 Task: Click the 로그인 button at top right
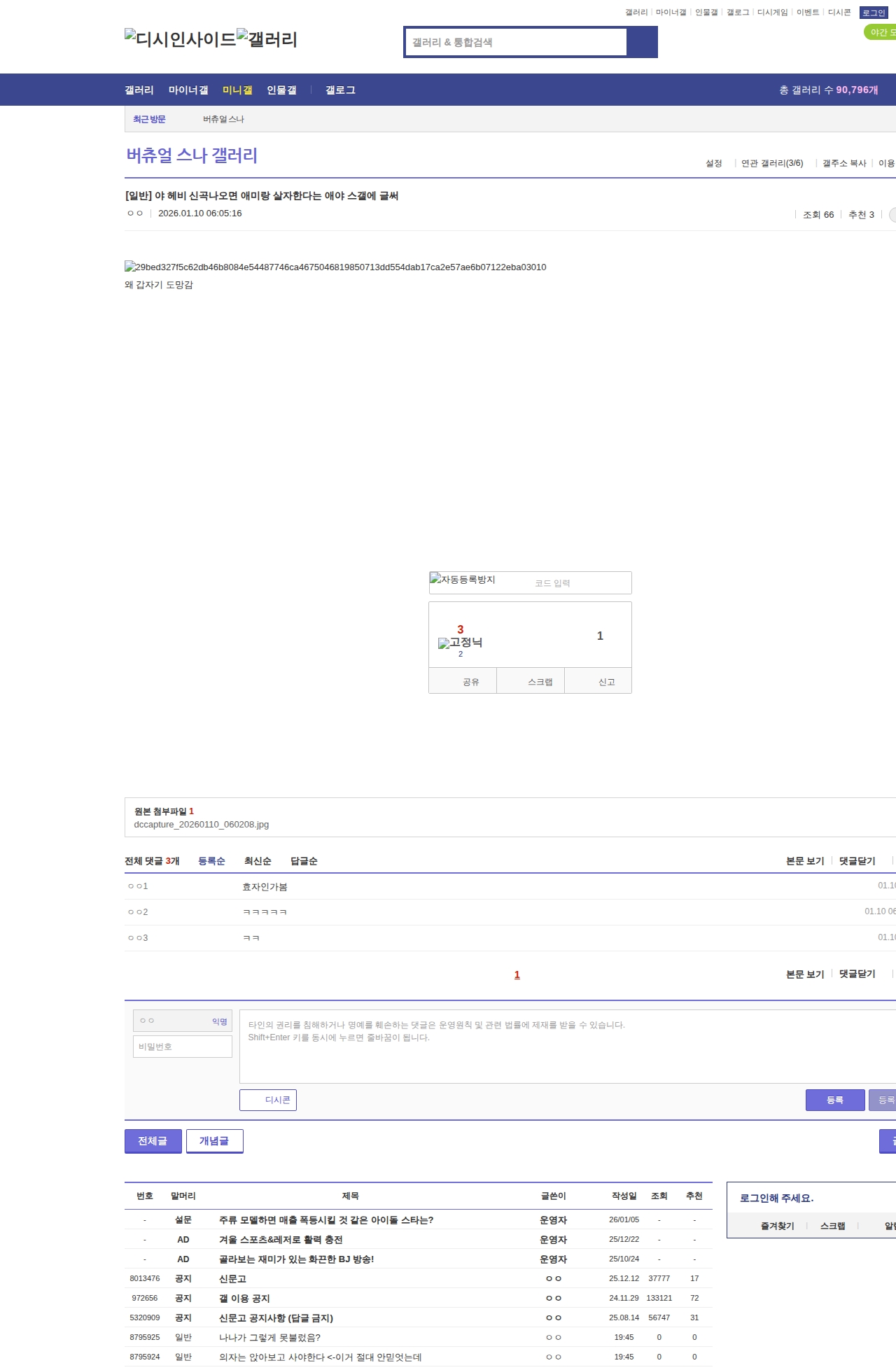(x=874, y=13)
